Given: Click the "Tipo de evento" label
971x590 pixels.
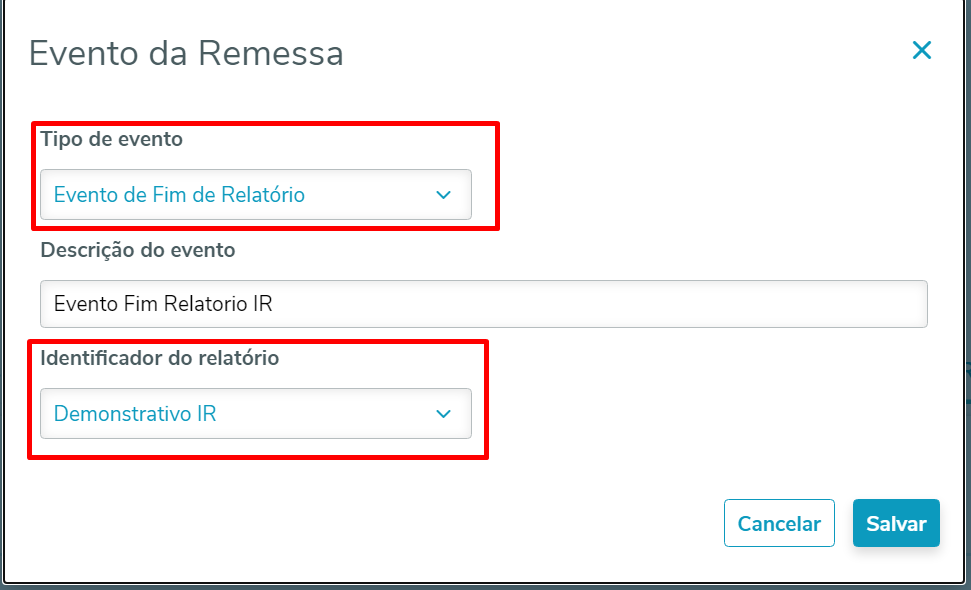Looking at the screenshot, I should (112, 140).
